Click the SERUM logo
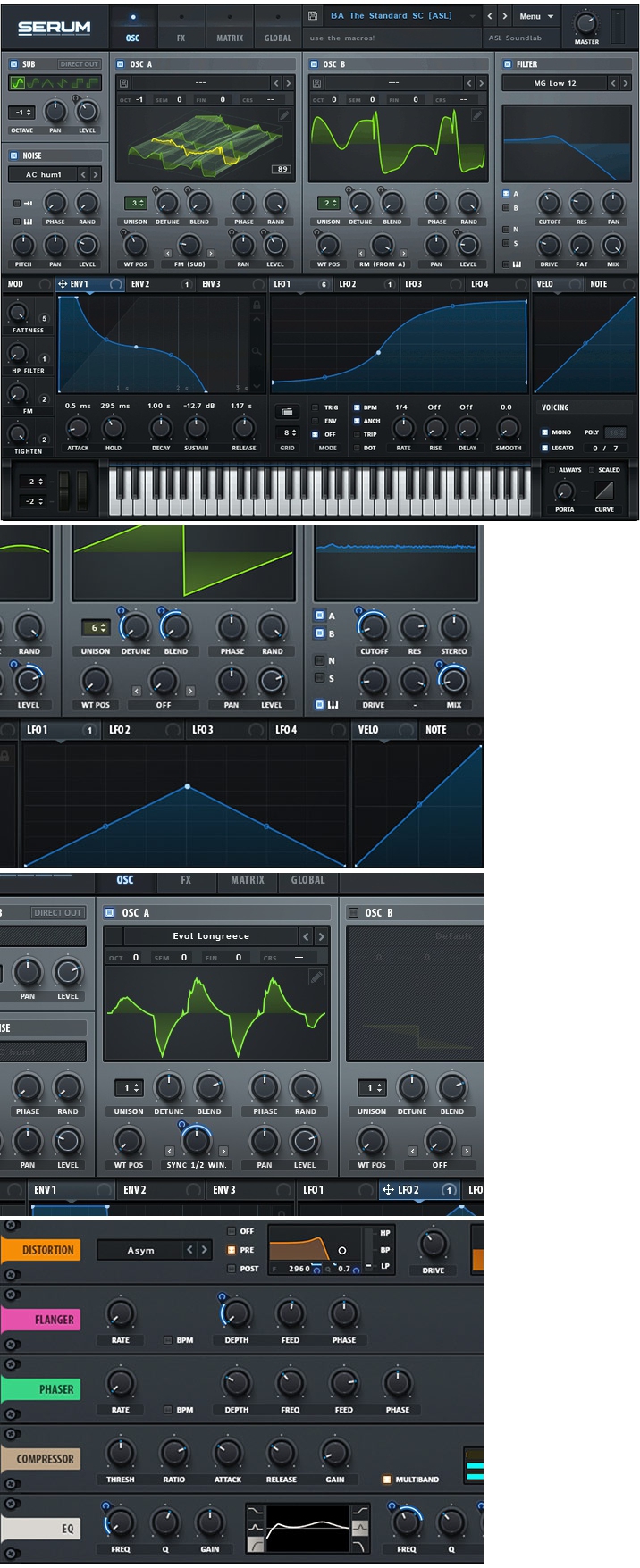This screenshot has height=1568, width=640. point(55,28)
